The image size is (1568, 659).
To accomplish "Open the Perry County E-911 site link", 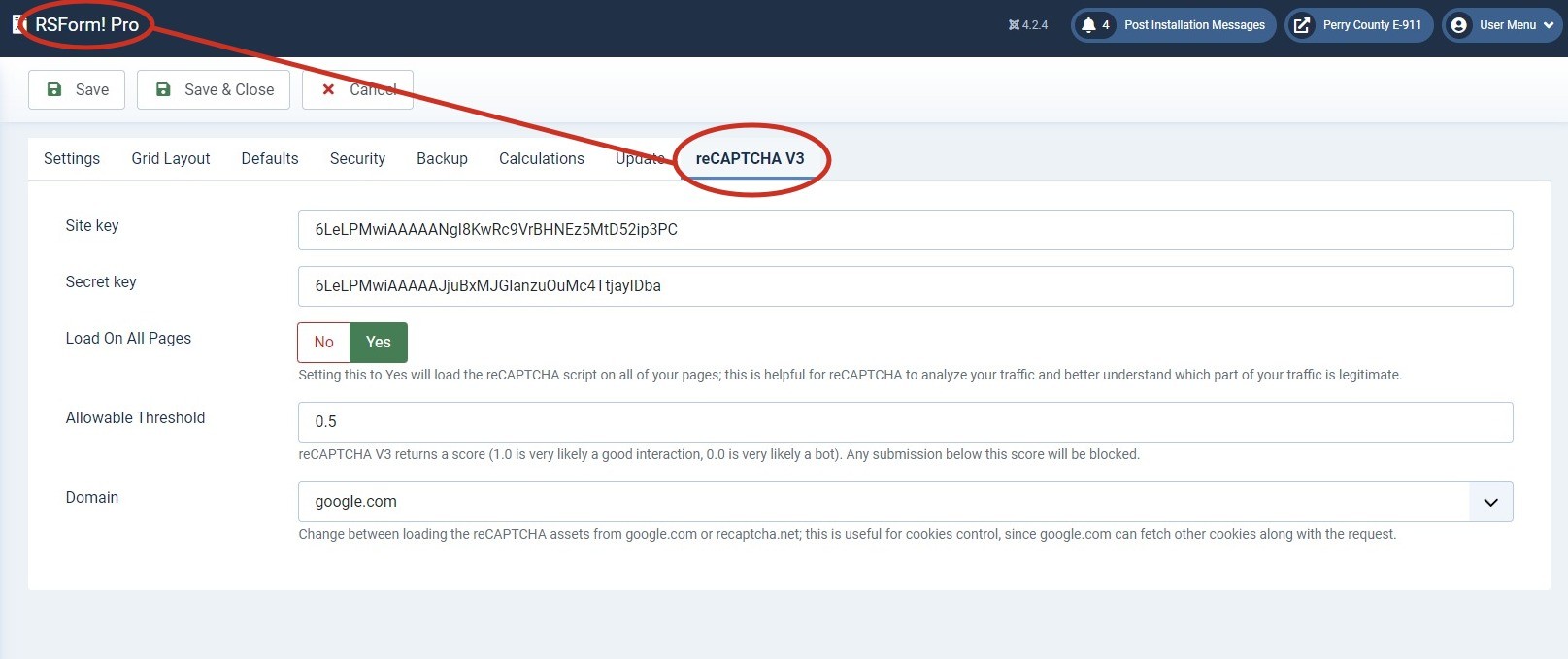I will (1359, 25).
